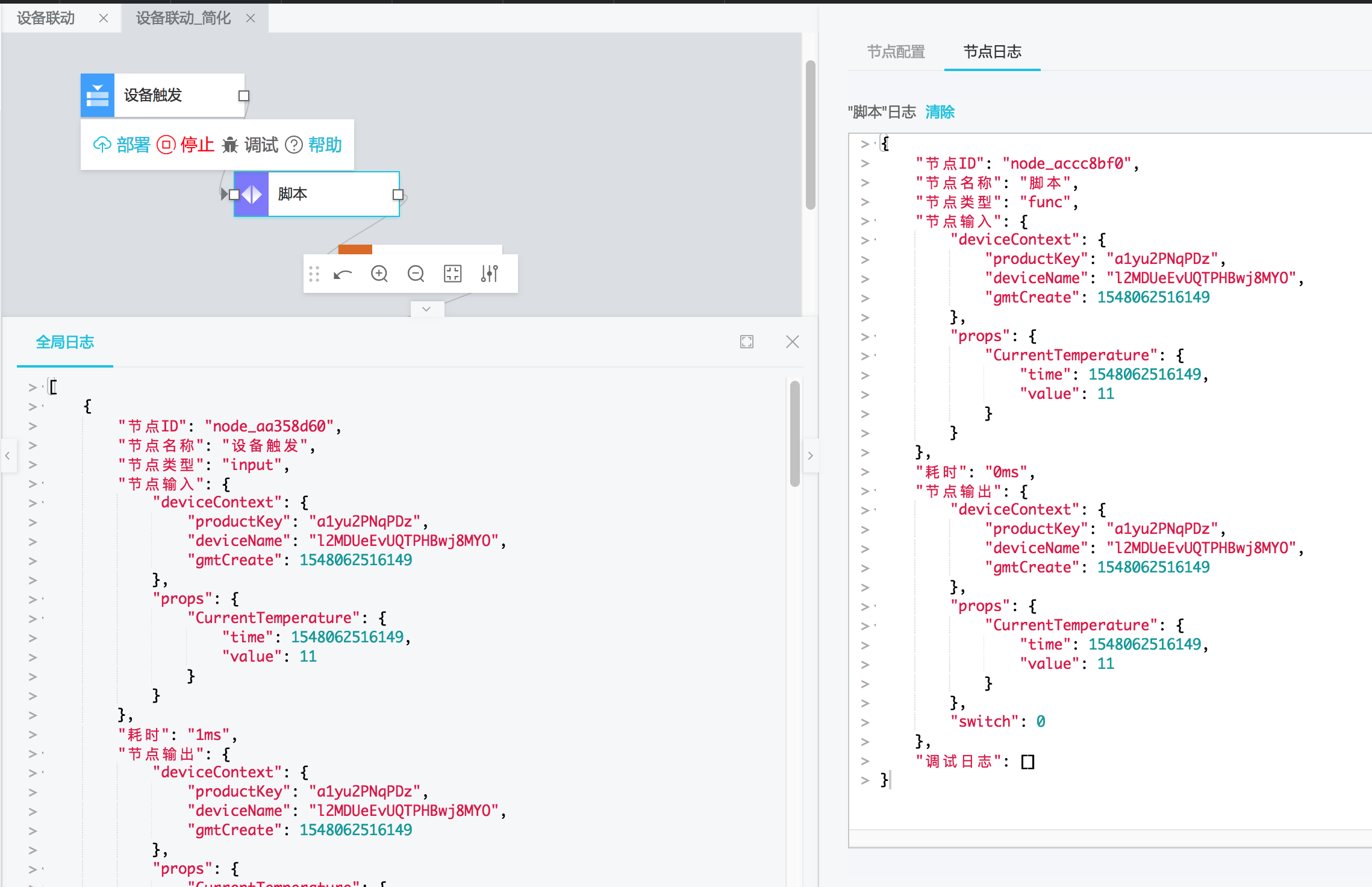The image size is (1372, 887).
Task: Click the 全局日志 vertical scrollbar
Action: click(x=795, y=434)
